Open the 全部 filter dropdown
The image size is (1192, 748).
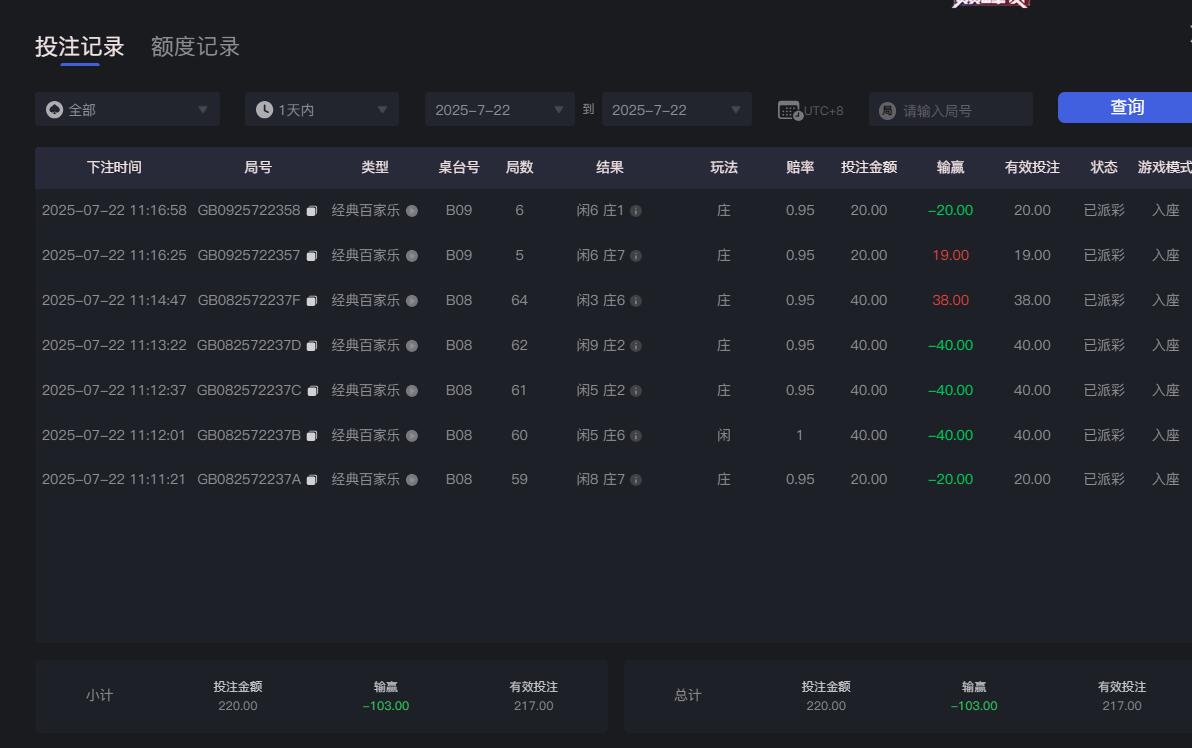pos(127,110)
